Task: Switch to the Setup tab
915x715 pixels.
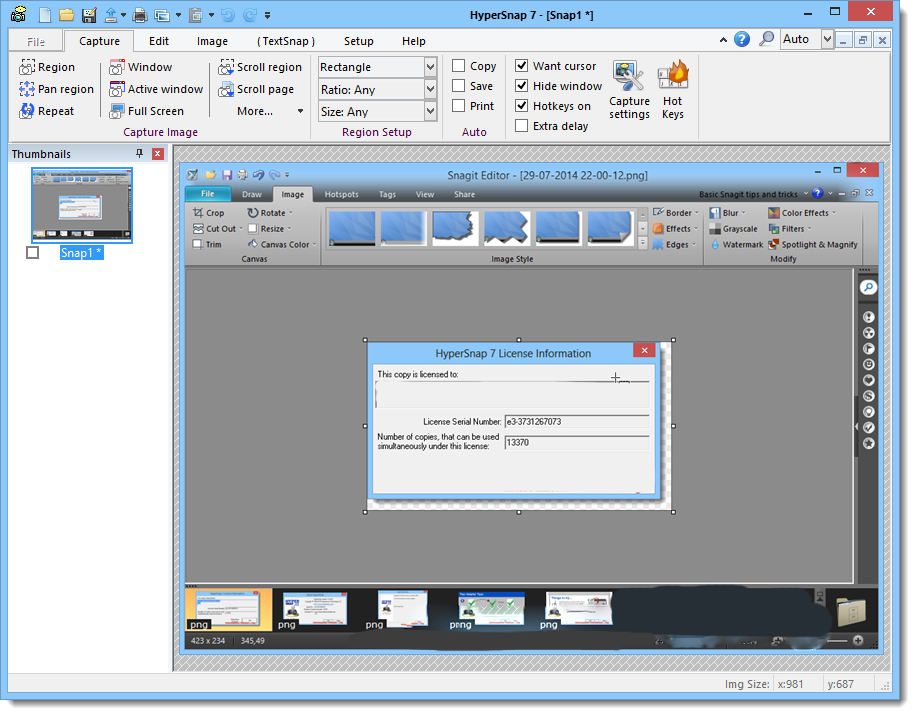Action: click(358, 41)
